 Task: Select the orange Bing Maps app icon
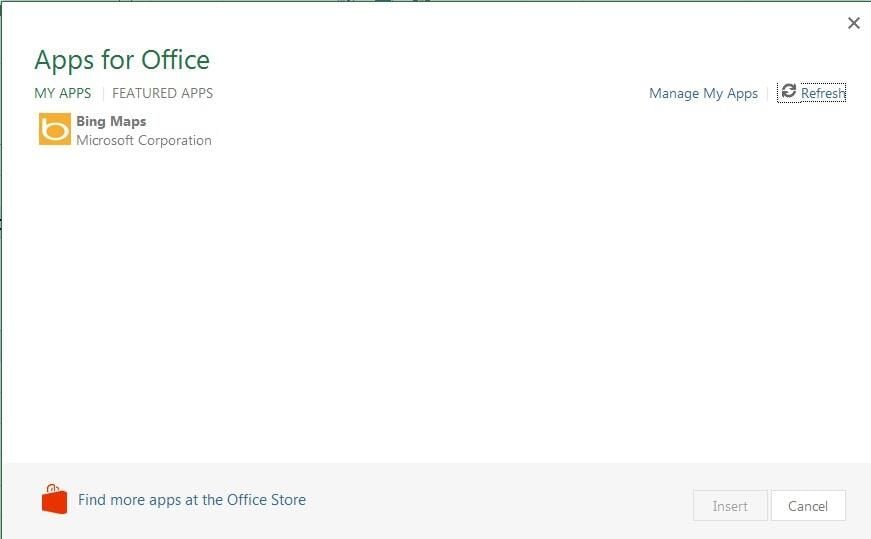click(54, 129)
